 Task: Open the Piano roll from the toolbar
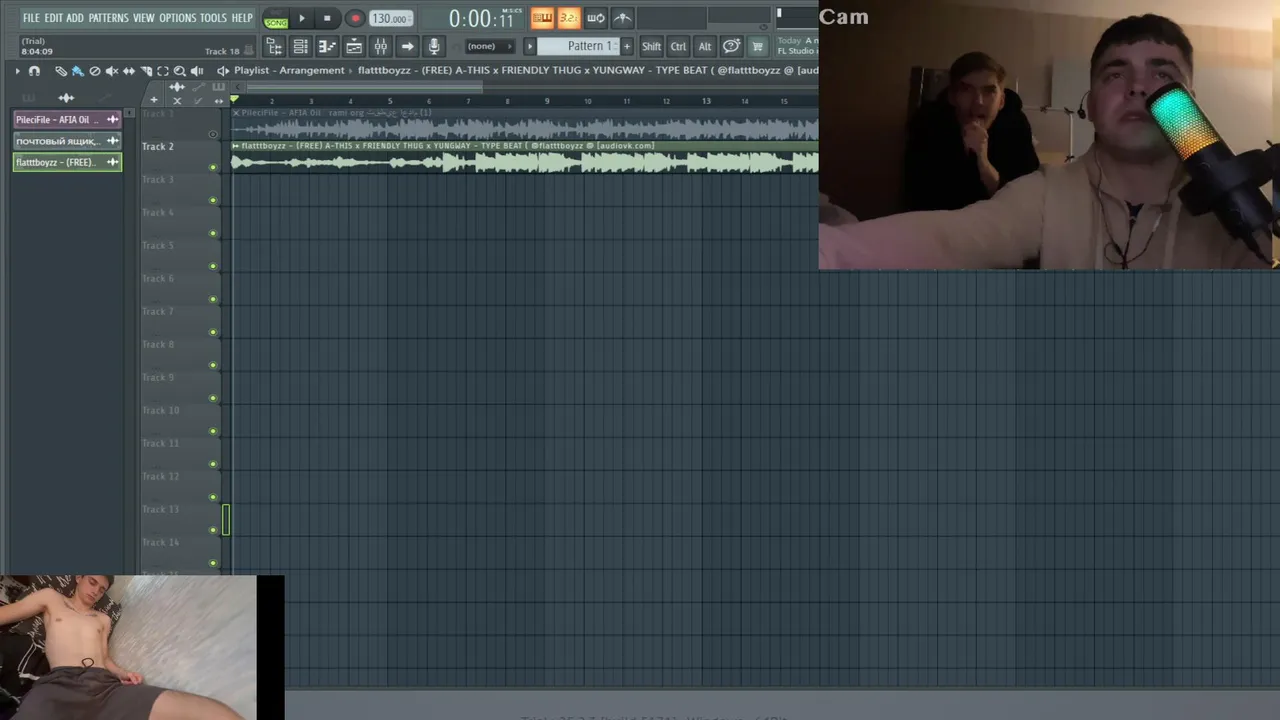point(327,46)
